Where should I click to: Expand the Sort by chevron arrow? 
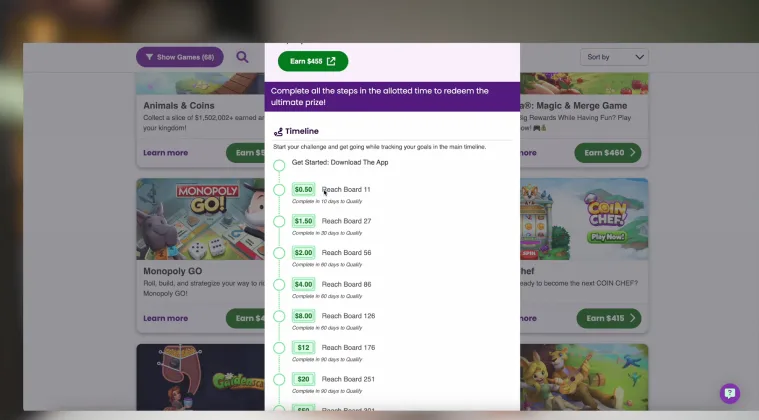pyautogui.click(x=639, y=57)
